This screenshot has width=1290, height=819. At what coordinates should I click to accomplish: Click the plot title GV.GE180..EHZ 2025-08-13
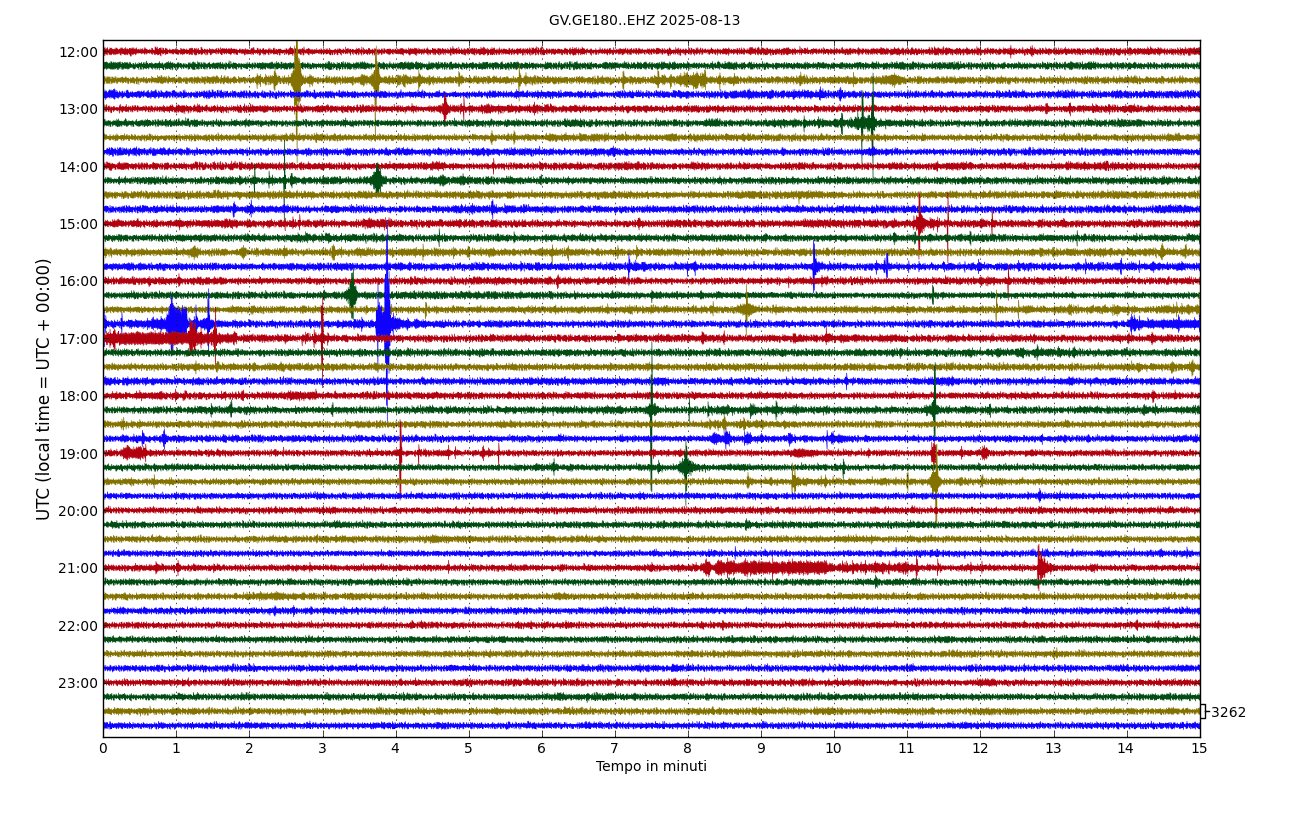coord(644,21)
